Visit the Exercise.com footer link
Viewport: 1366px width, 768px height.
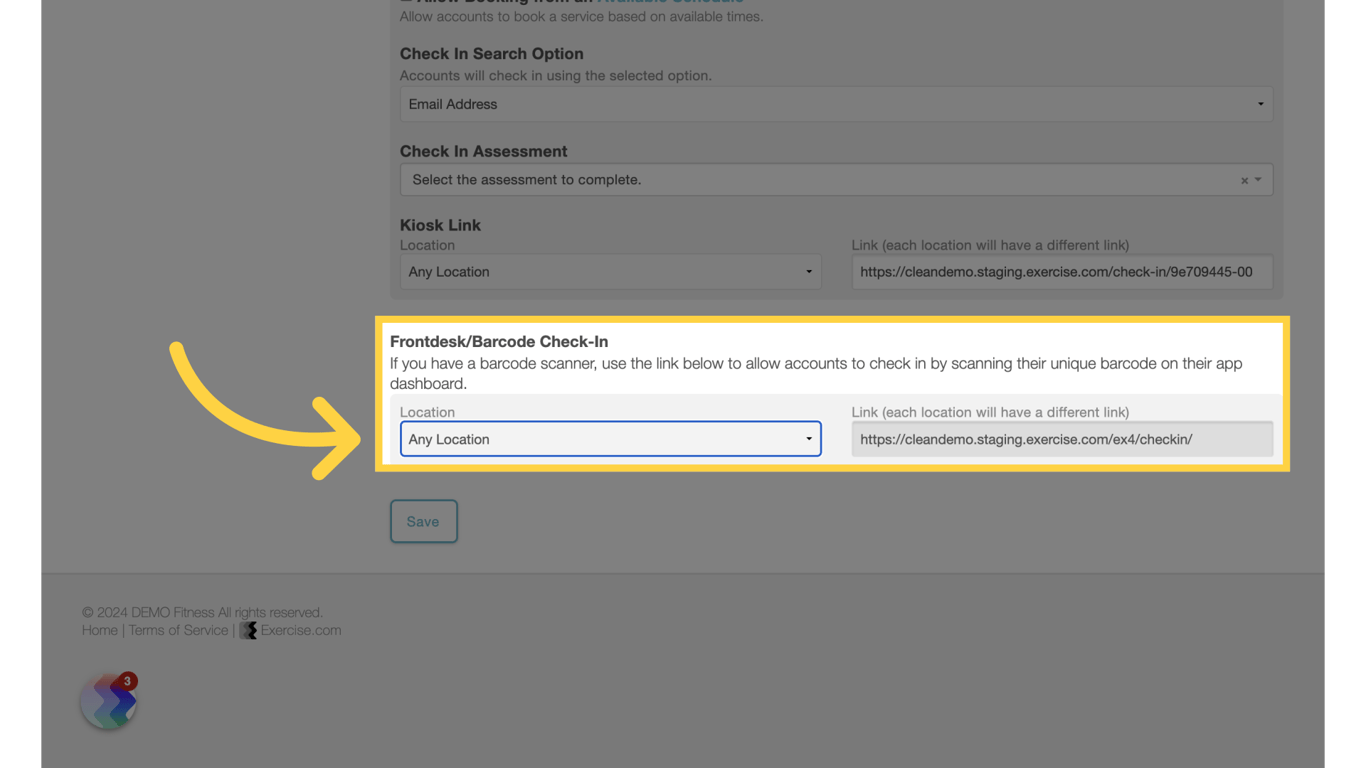point(301,630)
